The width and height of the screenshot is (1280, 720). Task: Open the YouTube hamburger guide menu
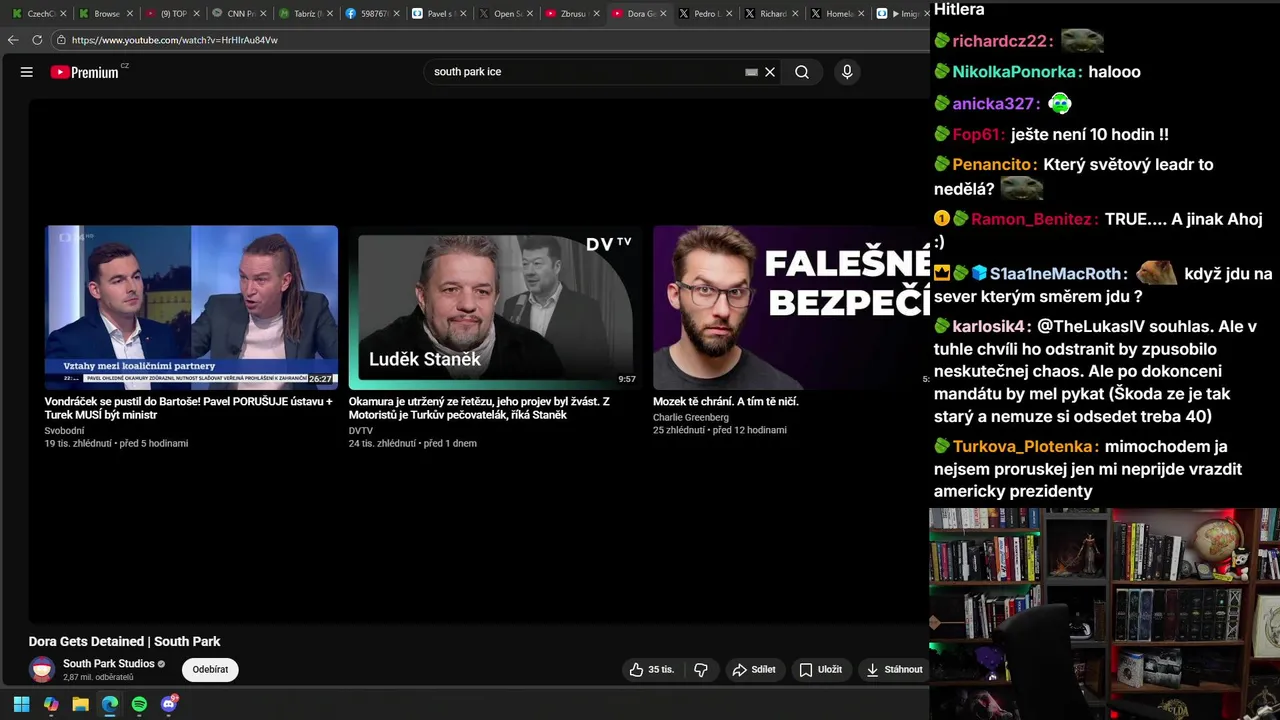[27, 72]
